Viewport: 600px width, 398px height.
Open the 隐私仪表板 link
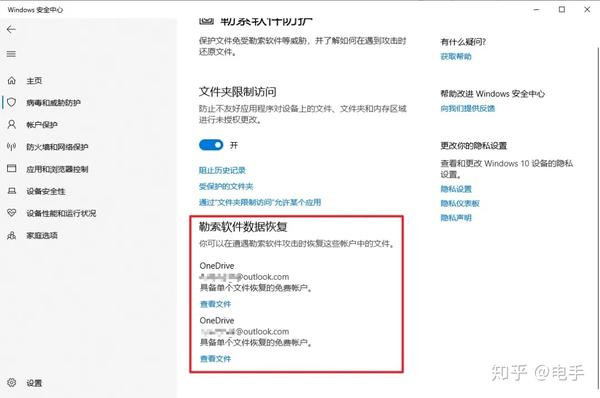460,203
